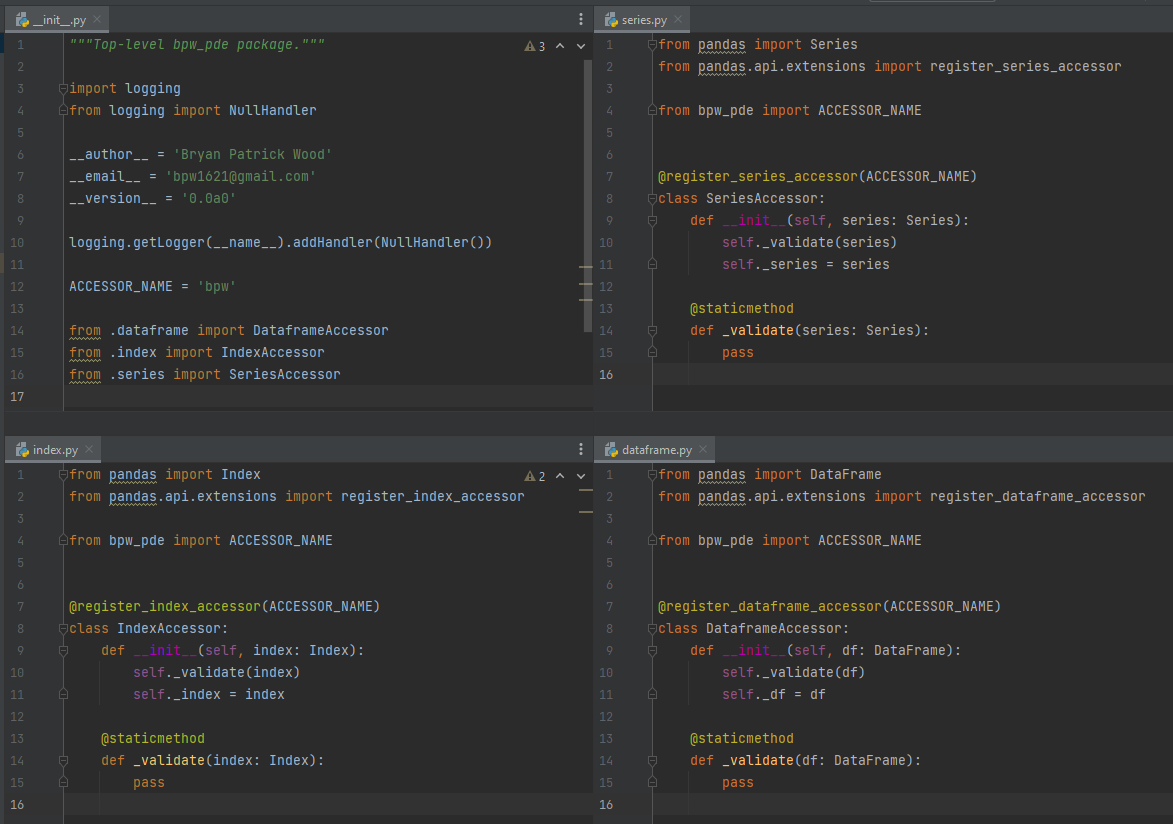Switch to the dataframe.py tab

pyautogui.click(x=655, y=450)
